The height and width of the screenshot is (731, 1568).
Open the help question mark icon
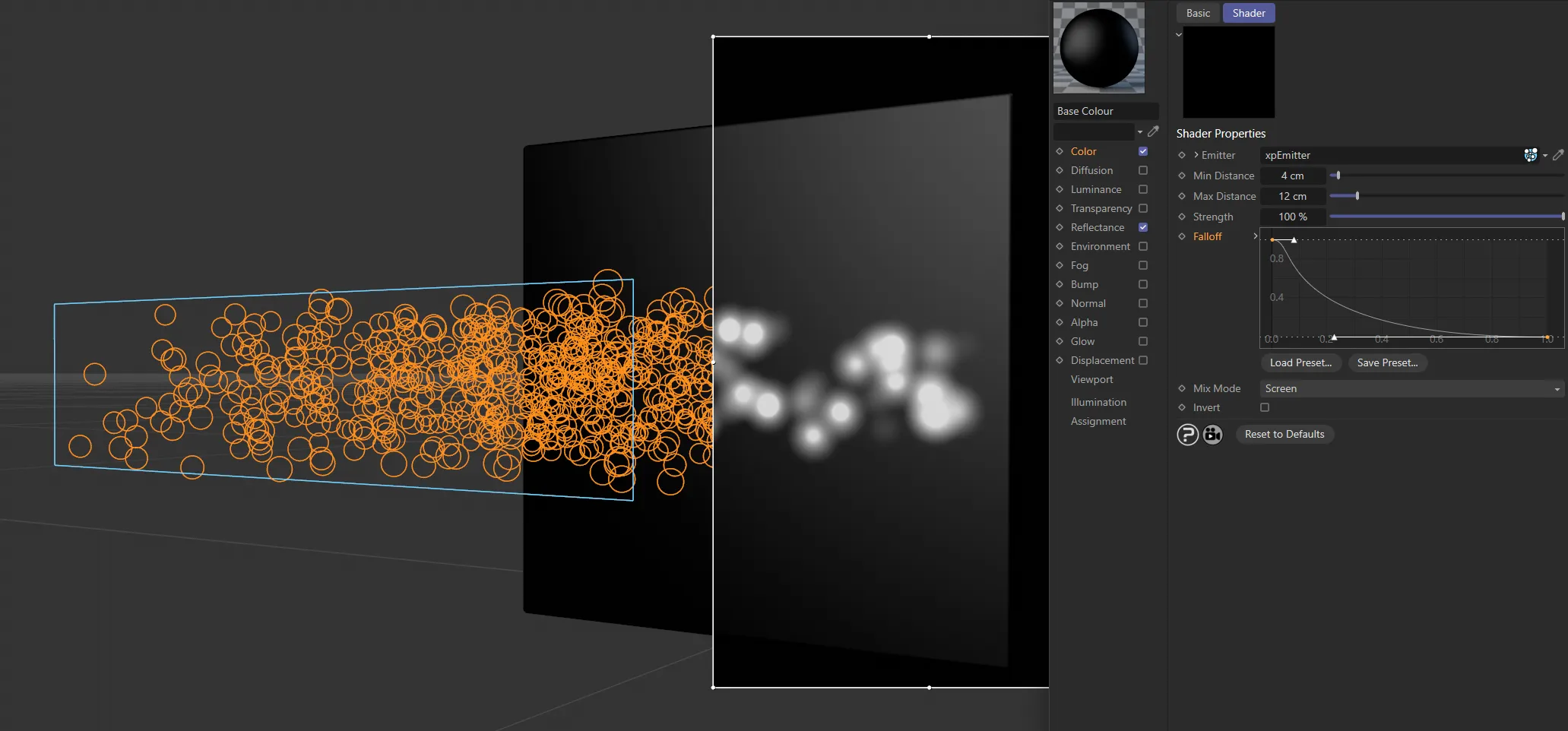point(1187,434)
